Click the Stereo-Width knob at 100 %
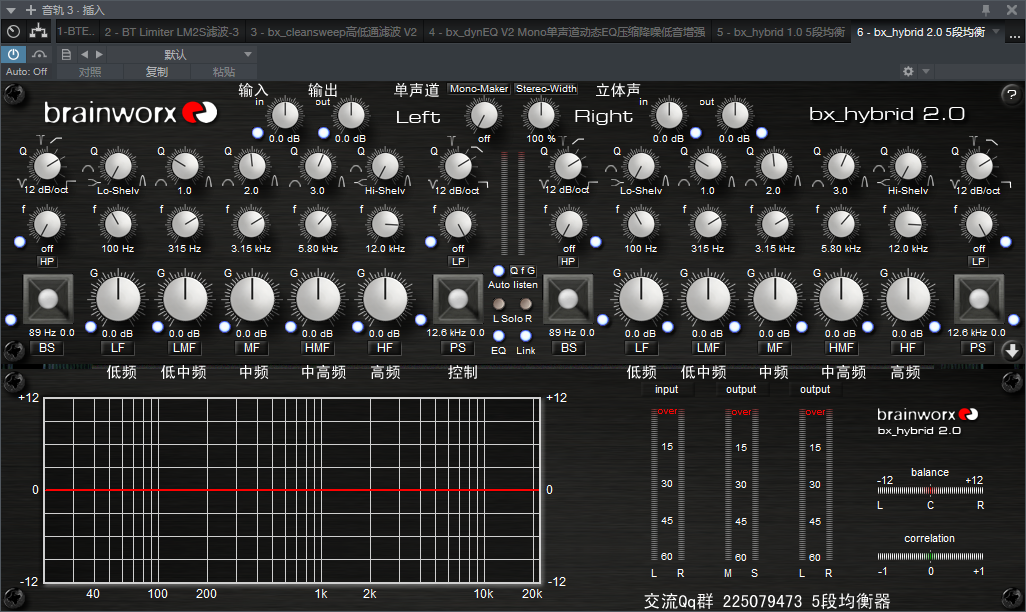The width and height of the screenshot is (1026, 612). tap(540, 115)
